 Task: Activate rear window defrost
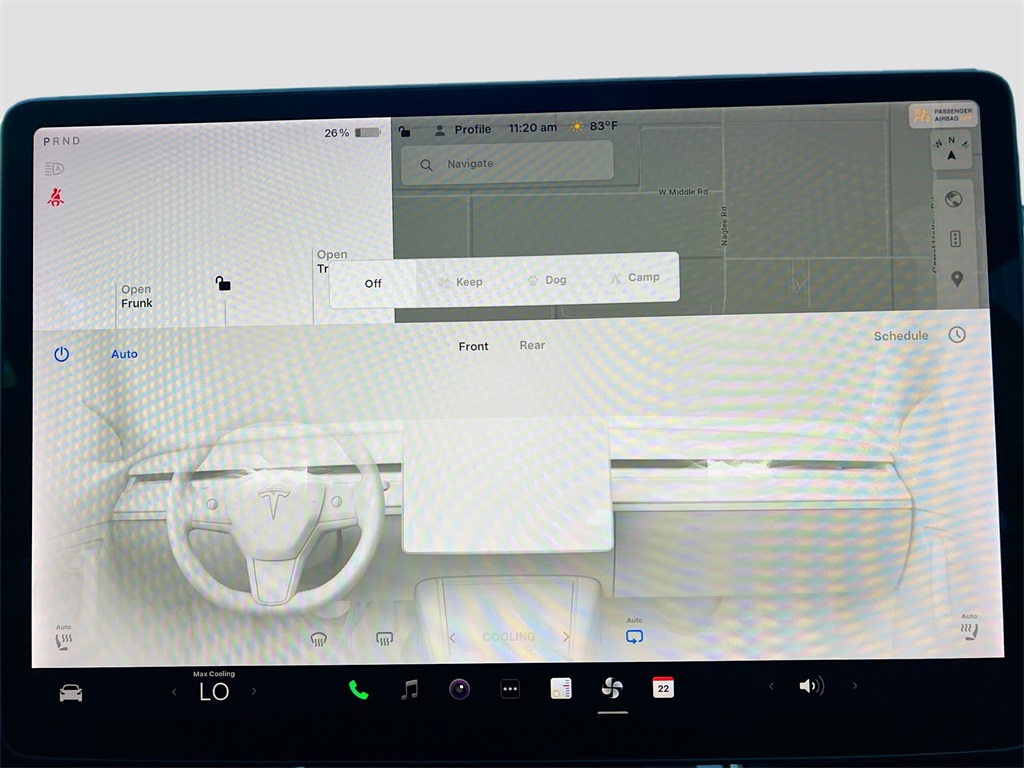click(384, 639)
